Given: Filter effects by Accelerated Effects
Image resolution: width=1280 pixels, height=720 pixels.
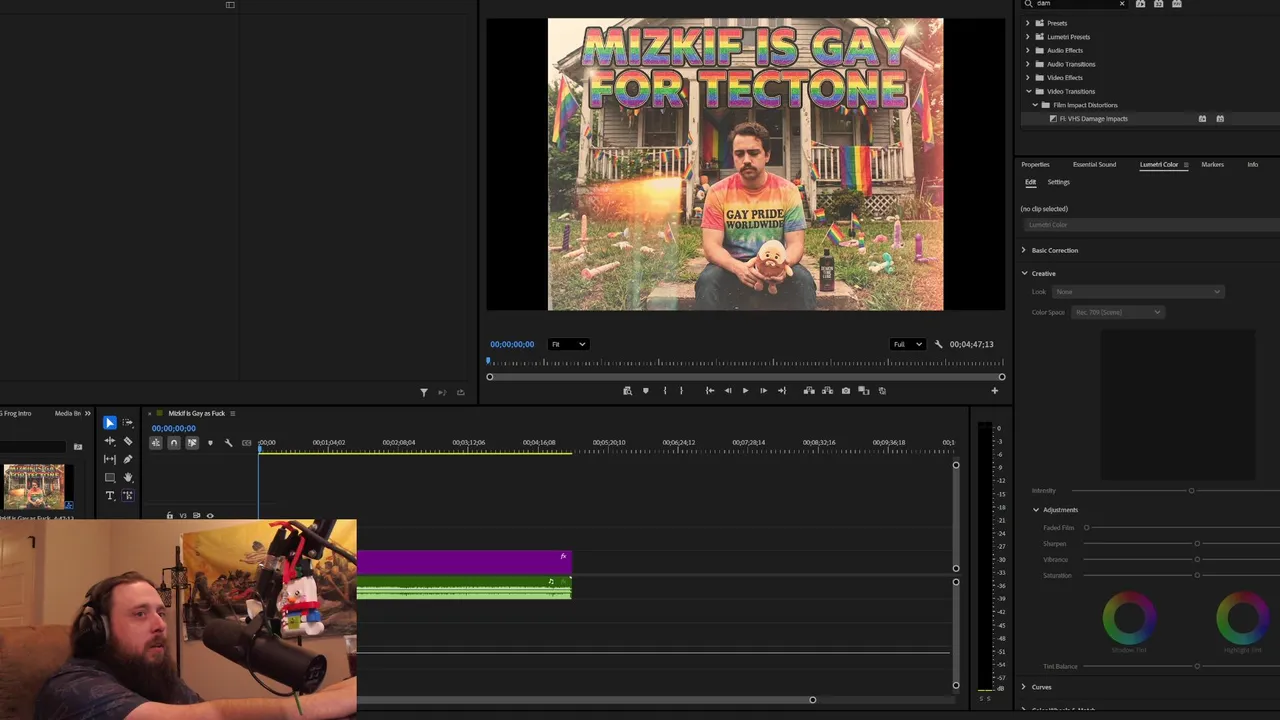Looking at the screenshot, I should 1140,4.
